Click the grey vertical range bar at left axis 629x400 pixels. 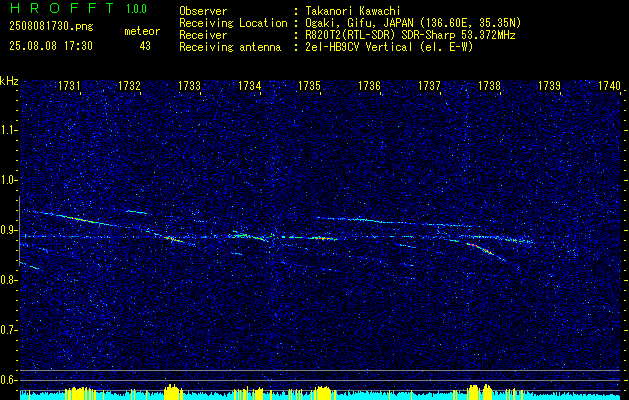point(19,231)
